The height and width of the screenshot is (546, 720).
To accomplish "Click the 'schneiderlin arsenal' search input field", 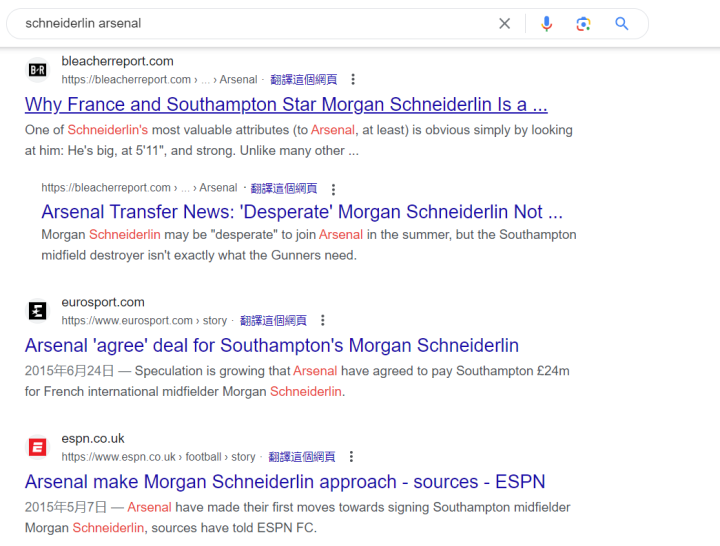I will click(250, 23).
